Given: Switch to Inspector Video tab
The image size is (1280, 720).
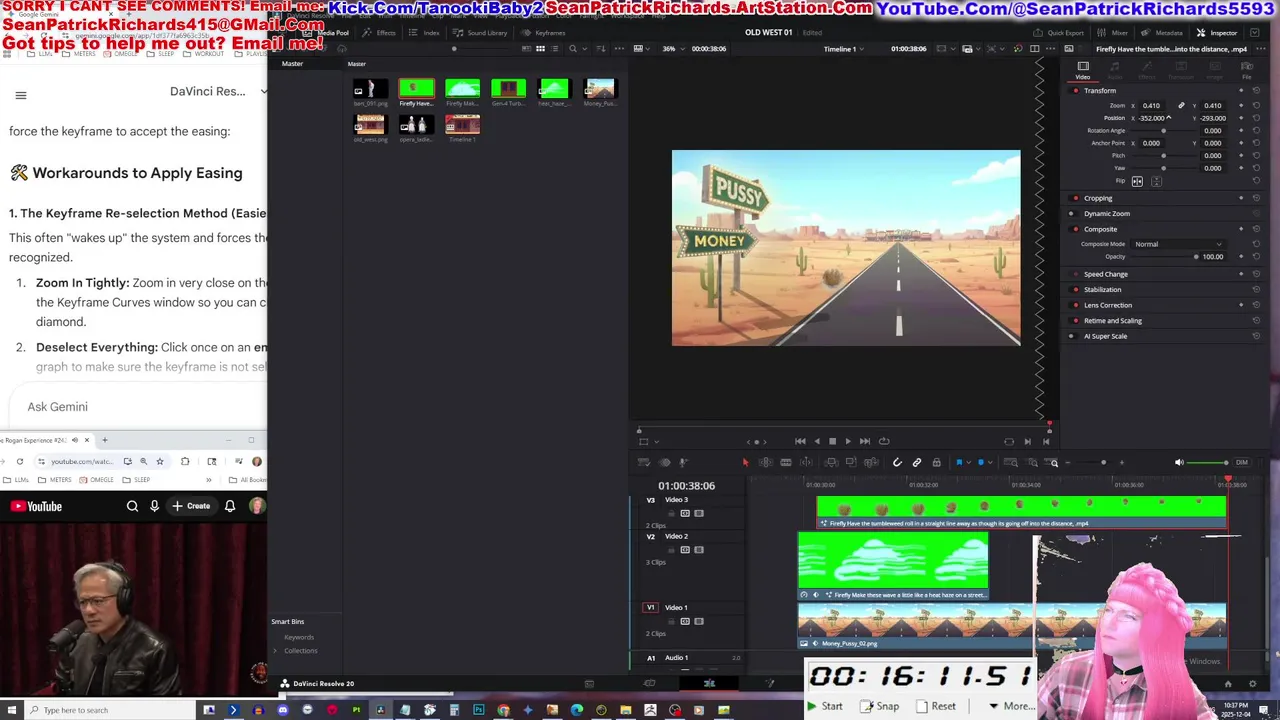Looking at the screenshot, I should coord(1083,71).
